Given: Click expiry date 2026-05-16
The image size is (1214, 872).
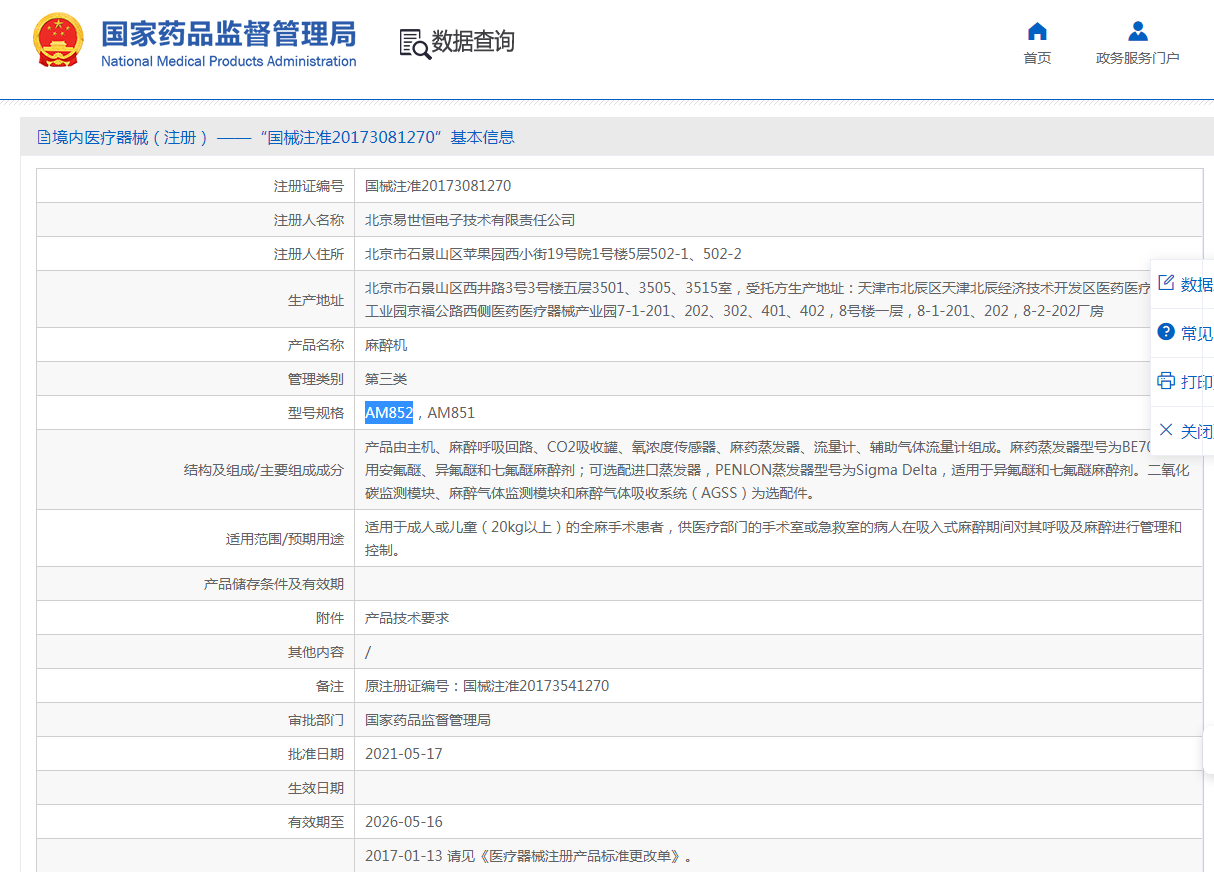Looking at the screenshot, I should coord(404,822).
